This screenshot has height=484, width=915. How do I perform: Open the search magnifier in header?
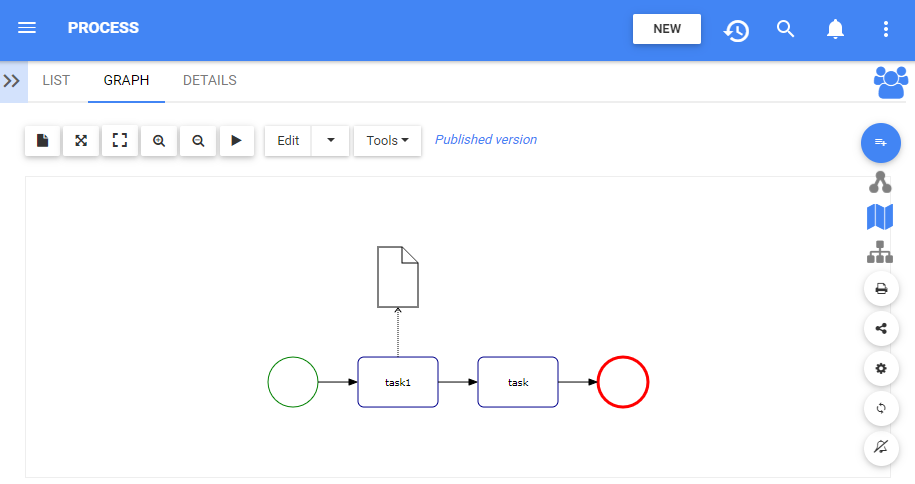tap(786, 29)
